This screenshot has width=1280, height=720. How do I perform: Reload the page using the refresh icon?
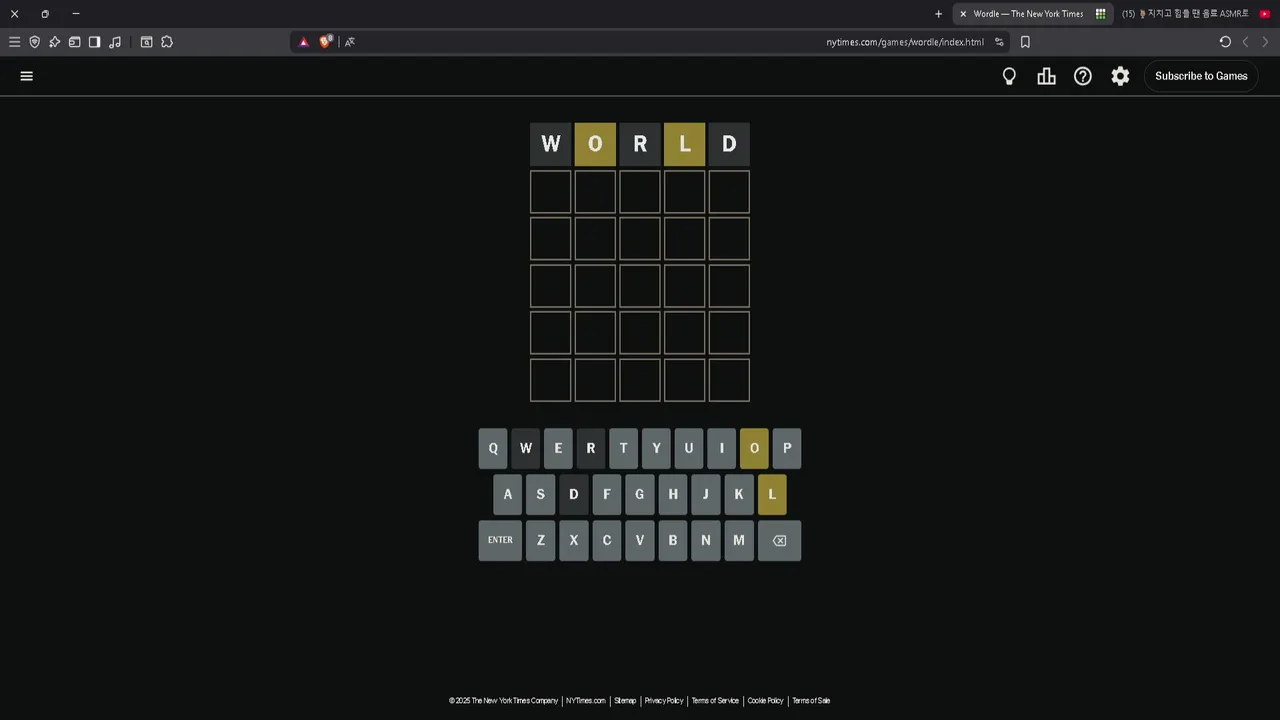coord(1225,42)
